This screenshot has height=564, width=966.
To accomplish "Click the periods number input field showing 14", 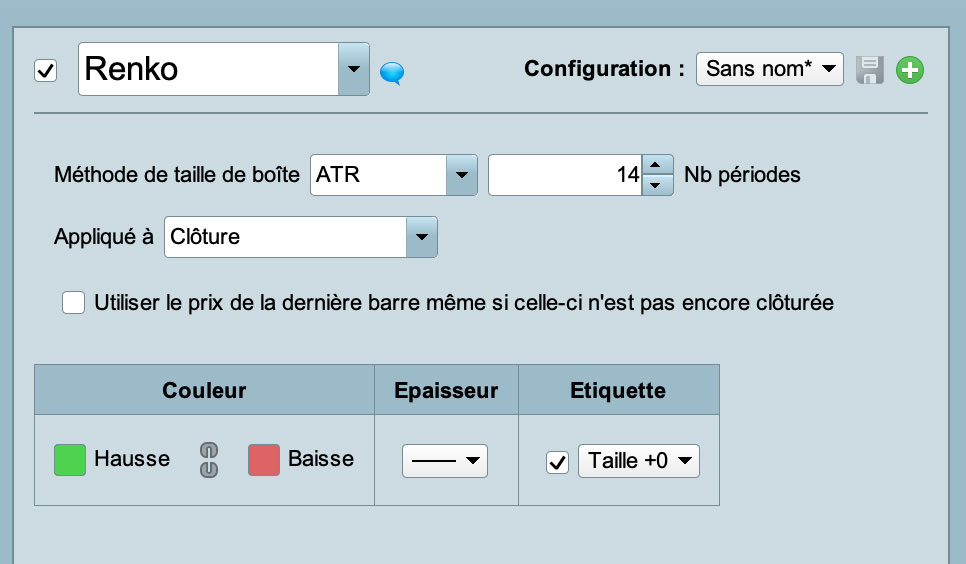I will pos(564,175).
